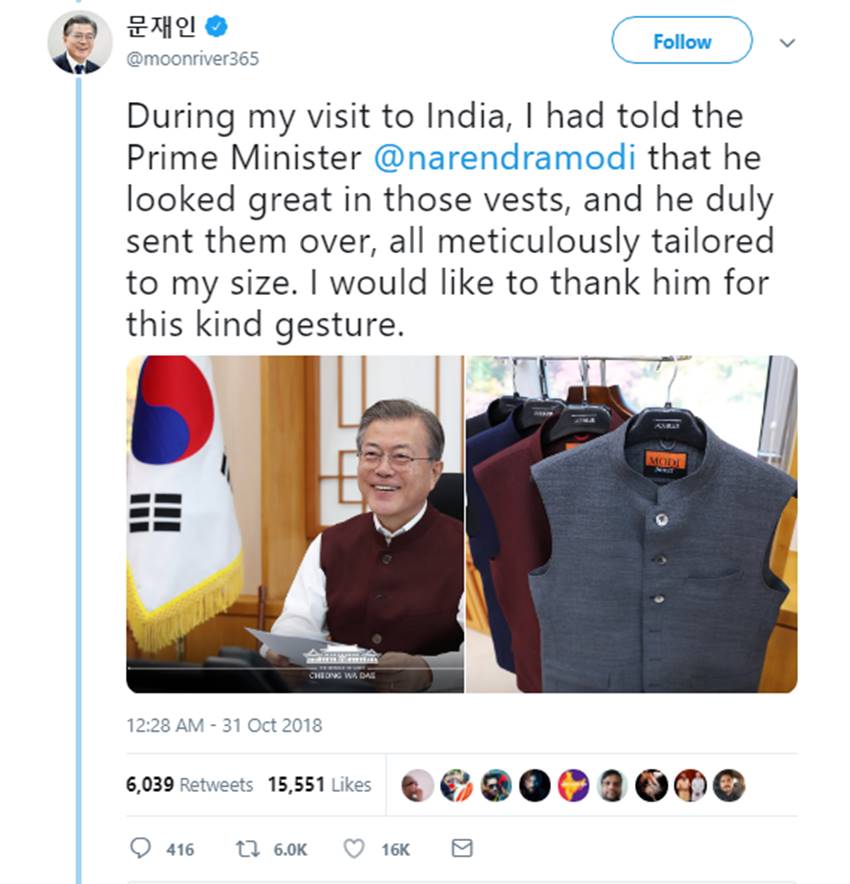Open the tweet timestamp 31 Oct 2018
850x884 pixels.
click(224, 725)
